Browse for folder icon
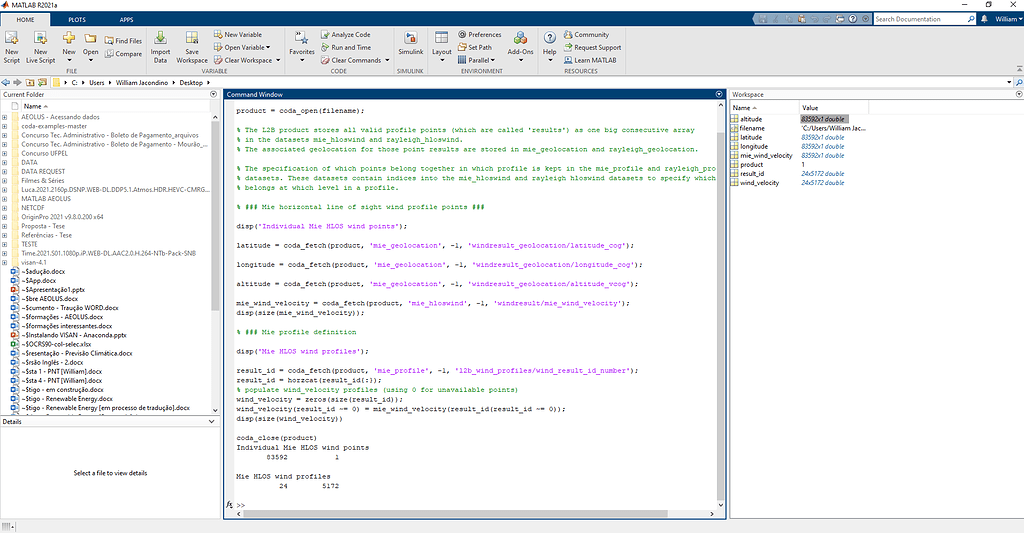The width and height of the screenshot is (1024, 533). (x=42, y=82)
